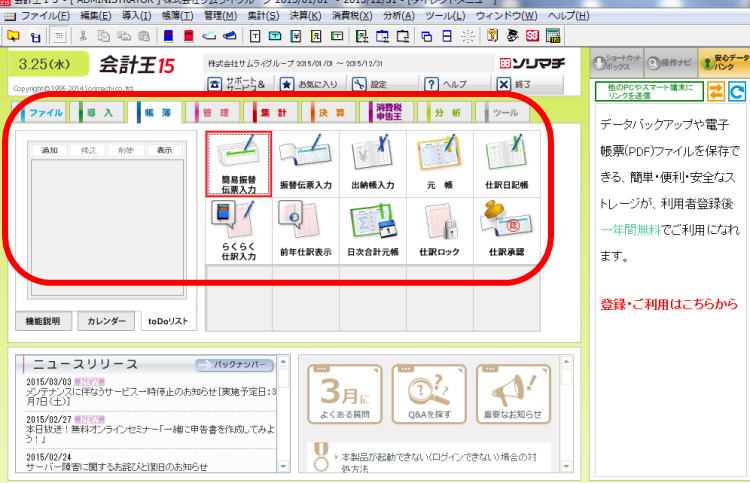This screenshot has width=750, height=483.
Task: Open 簡易振替伝票入力 icon
Action: (238, 162)
